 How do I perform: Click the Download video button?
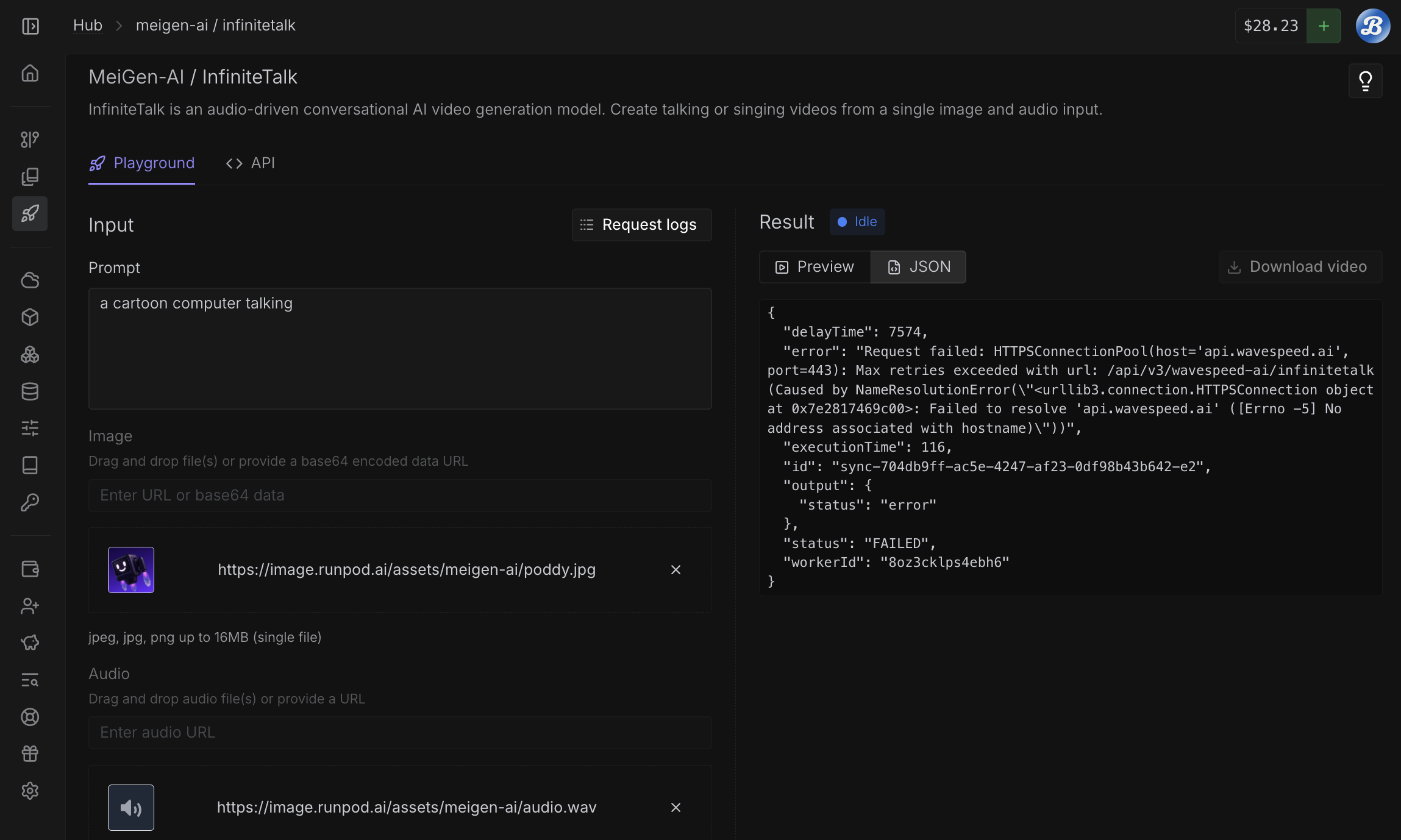point(1300,267)
